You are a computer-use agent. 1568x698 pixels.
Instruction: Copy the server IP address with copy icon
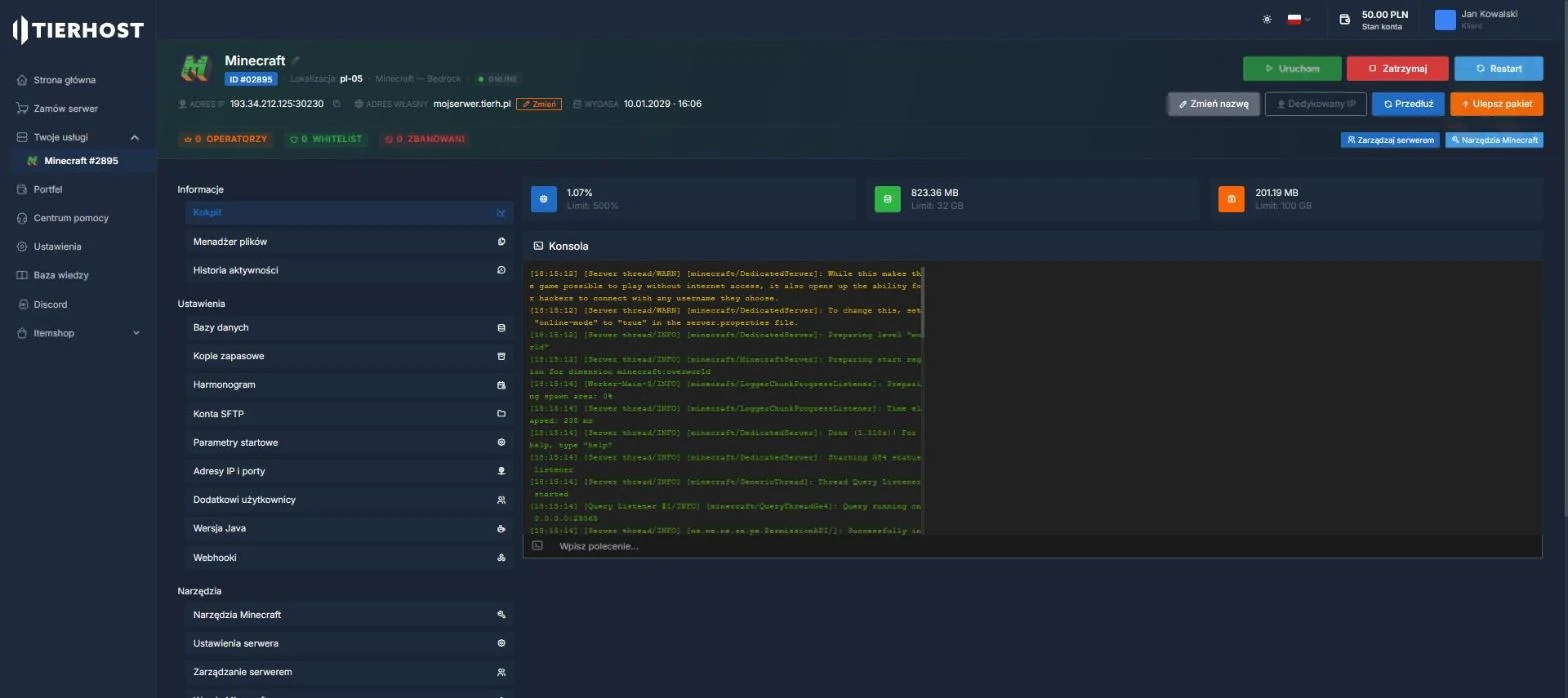coord(337,104)
